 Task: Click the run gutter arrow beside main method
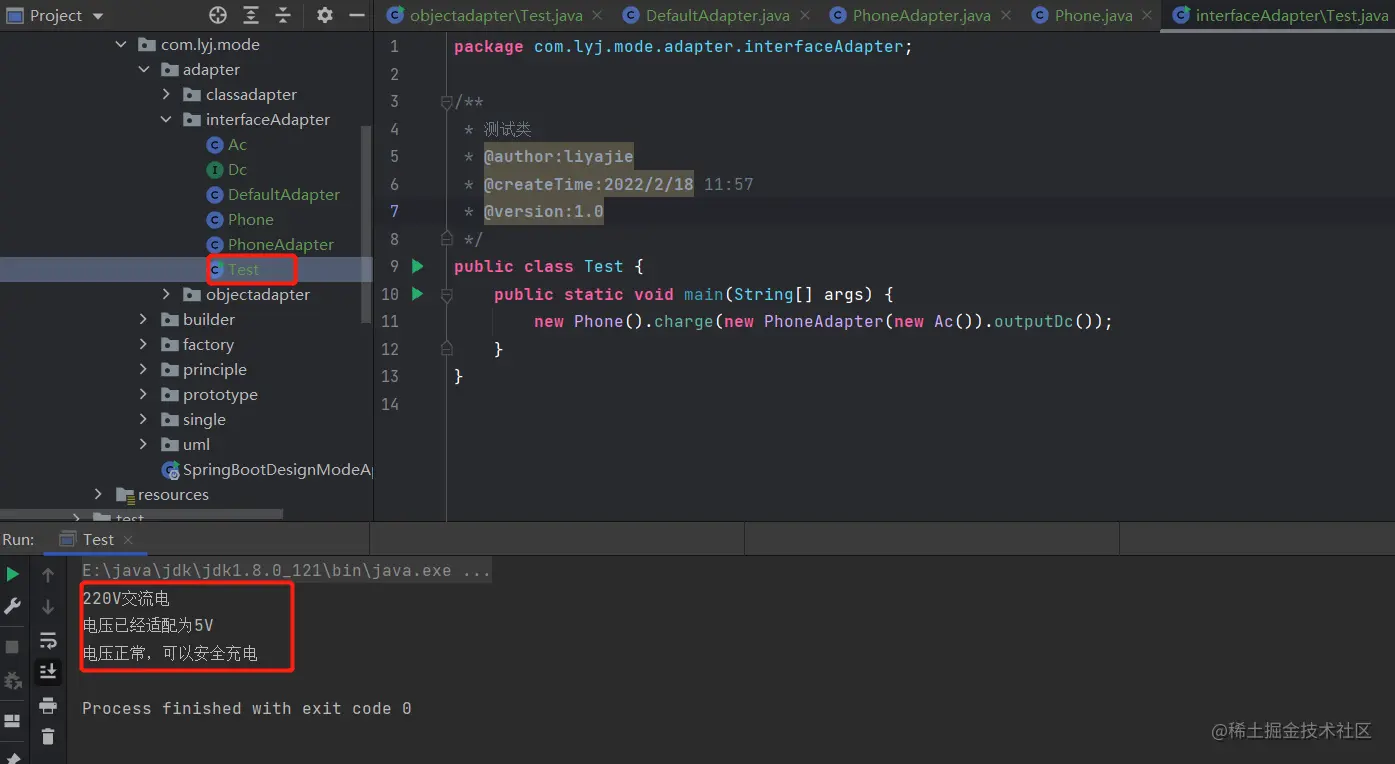(418, 294)
